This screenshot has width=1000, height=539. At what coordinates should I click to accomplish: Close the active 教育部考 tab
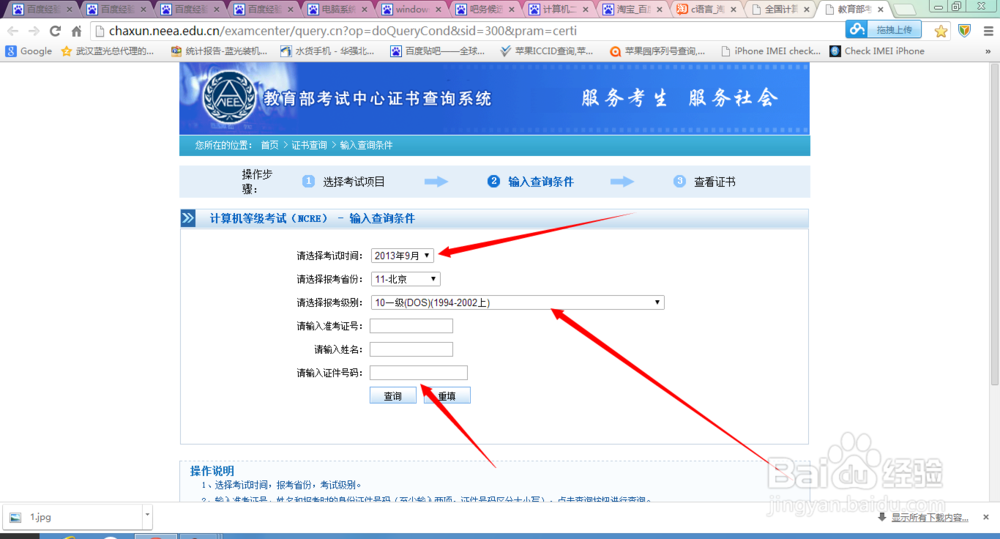point(881,10)
